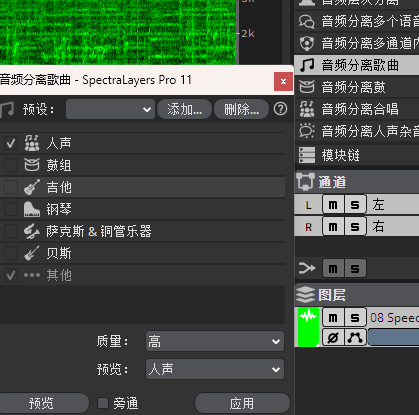Screen dimensions: 419x415
Task: Click the layer's blue-gray level slider
Action: tap(393, 337)
